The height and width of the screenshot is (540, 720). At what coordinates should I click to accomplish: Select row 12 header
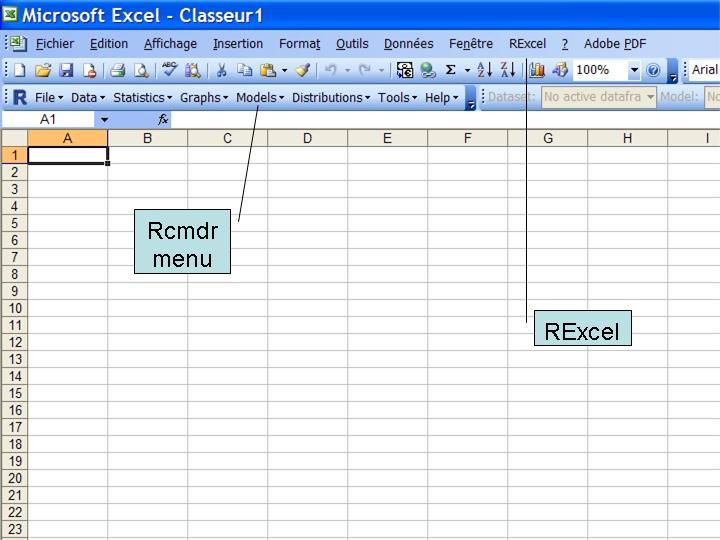pos(15,342)
